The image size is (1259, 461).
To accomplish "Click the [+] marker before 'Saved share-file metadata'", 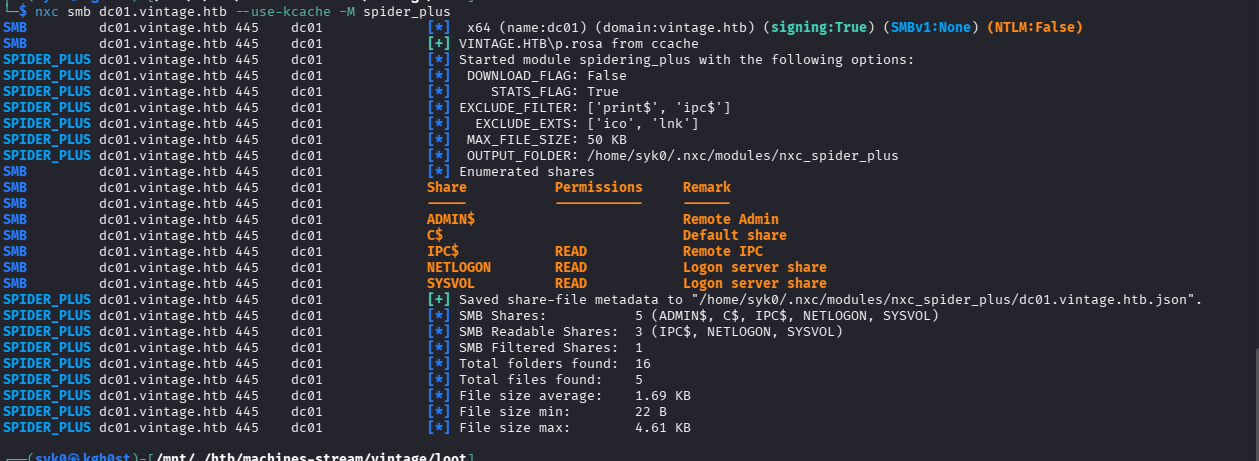I will [x=439, y=299].
